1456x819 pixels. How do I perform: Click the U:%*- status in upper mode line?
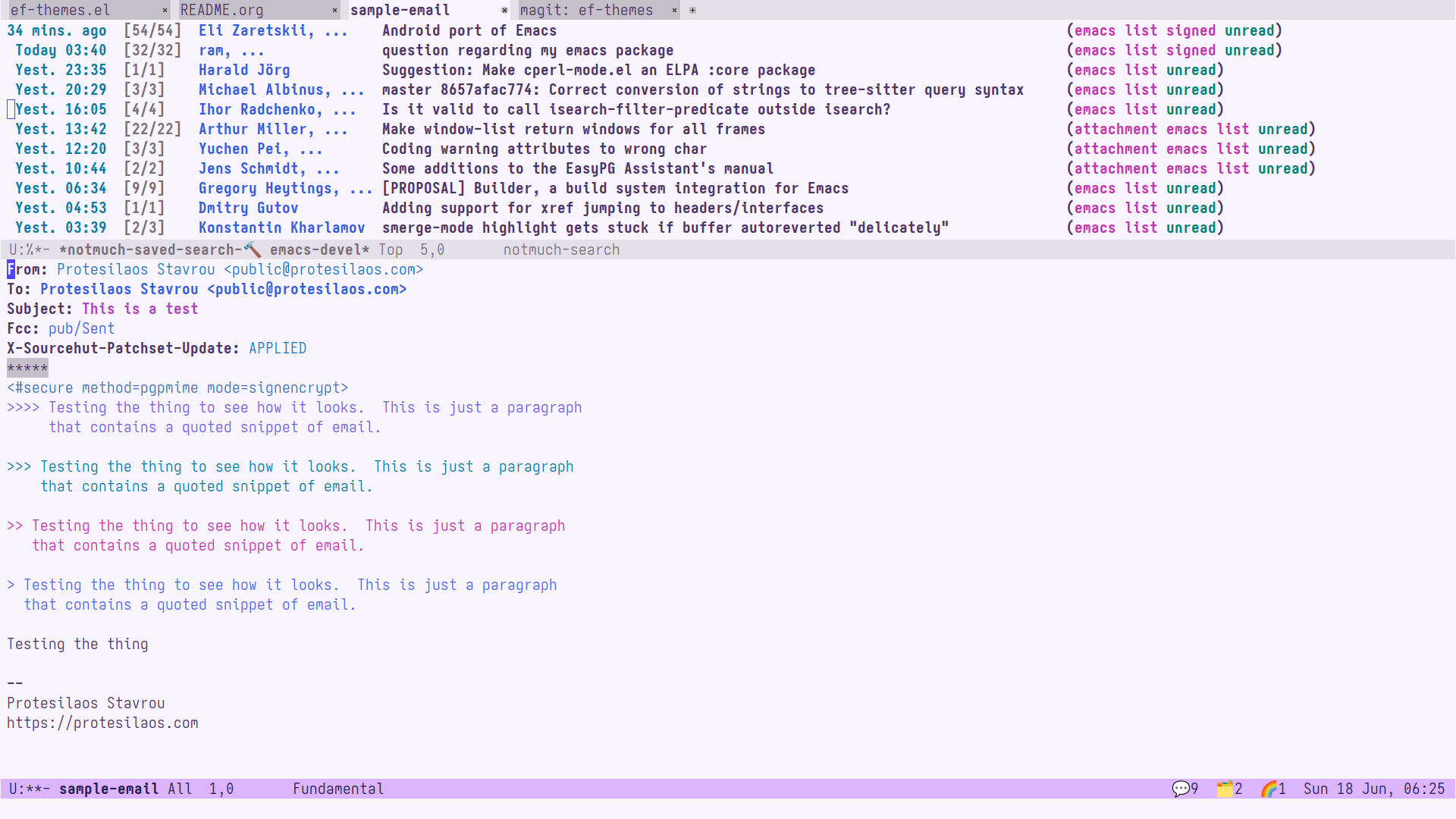coord(30,249)
